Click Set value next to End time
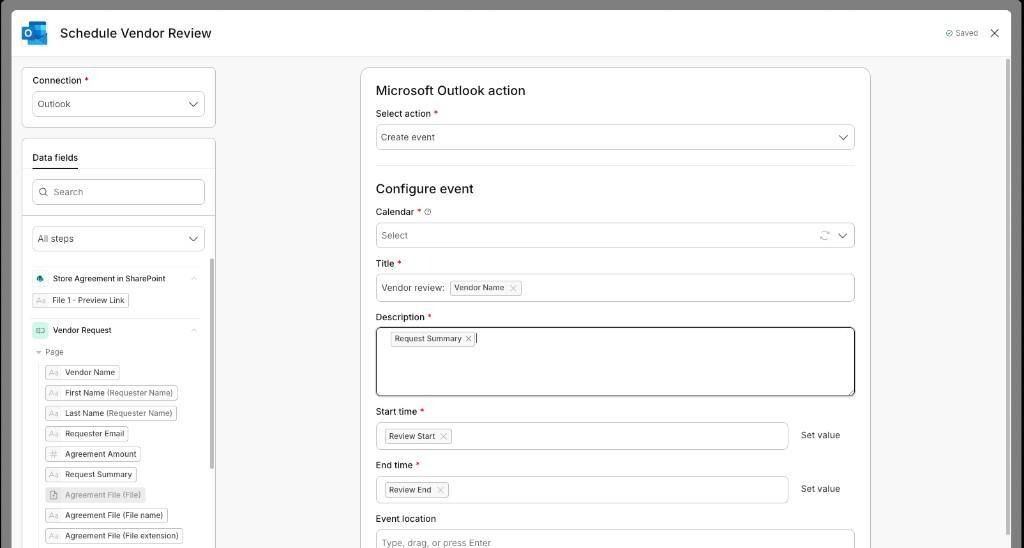This screenshot has height=548, width=1024. tap(820, 489)
